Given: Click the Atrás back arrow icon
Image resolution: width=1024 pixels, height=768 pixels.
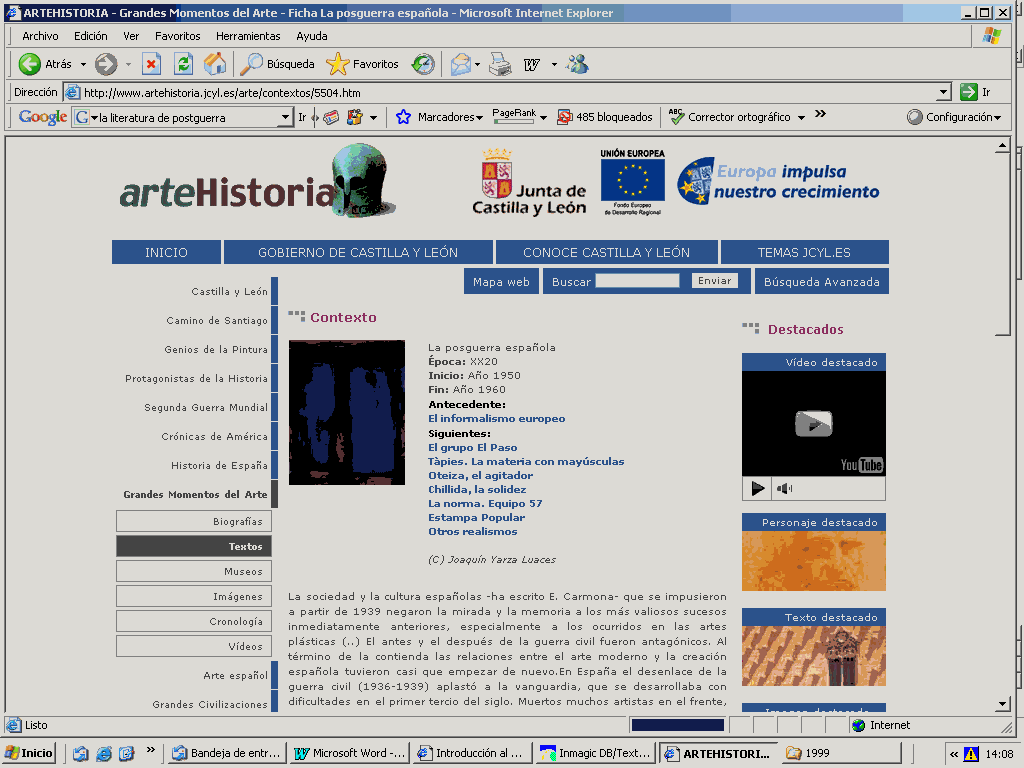Looking at the screenshot, I should (x=29, y=64).
